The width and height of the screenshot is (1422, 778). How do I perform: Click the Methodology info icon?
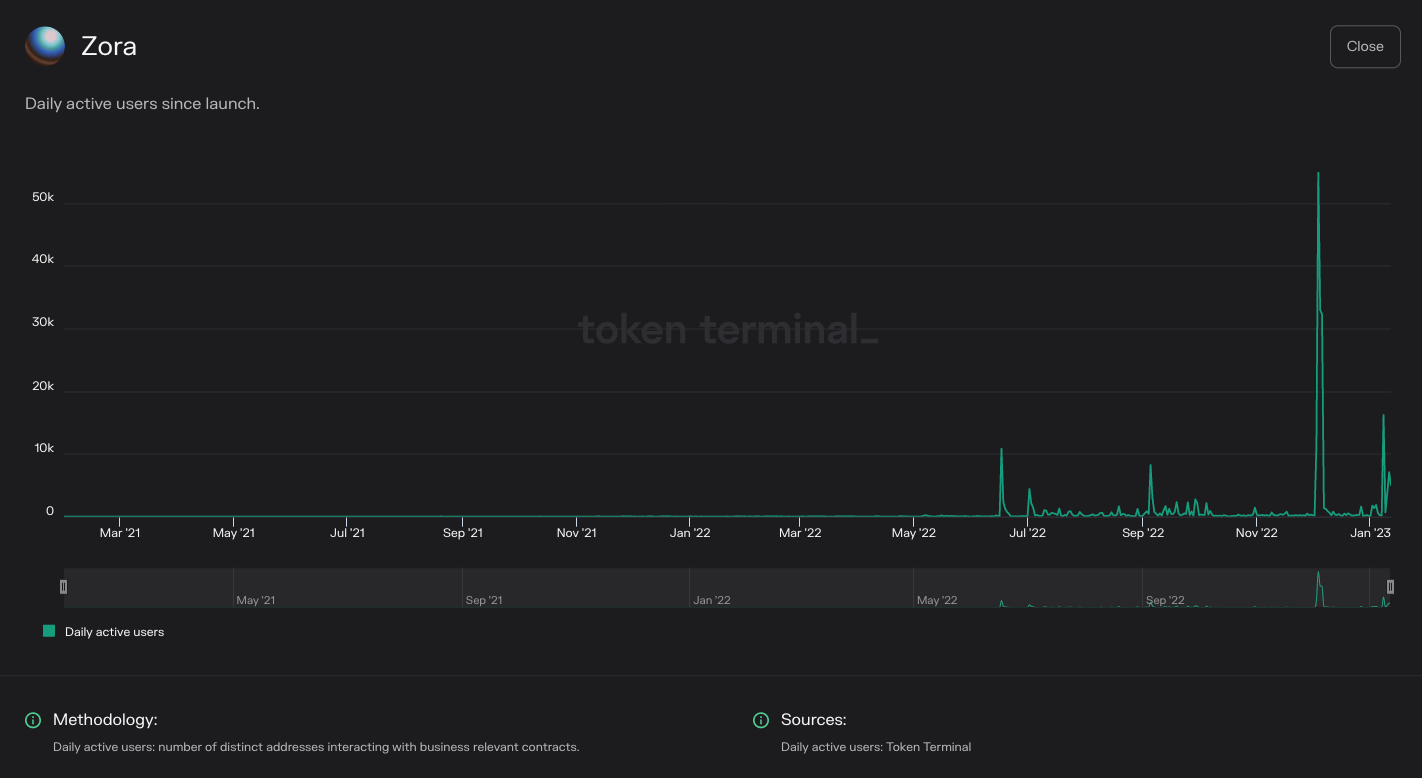tap(33, 720)
